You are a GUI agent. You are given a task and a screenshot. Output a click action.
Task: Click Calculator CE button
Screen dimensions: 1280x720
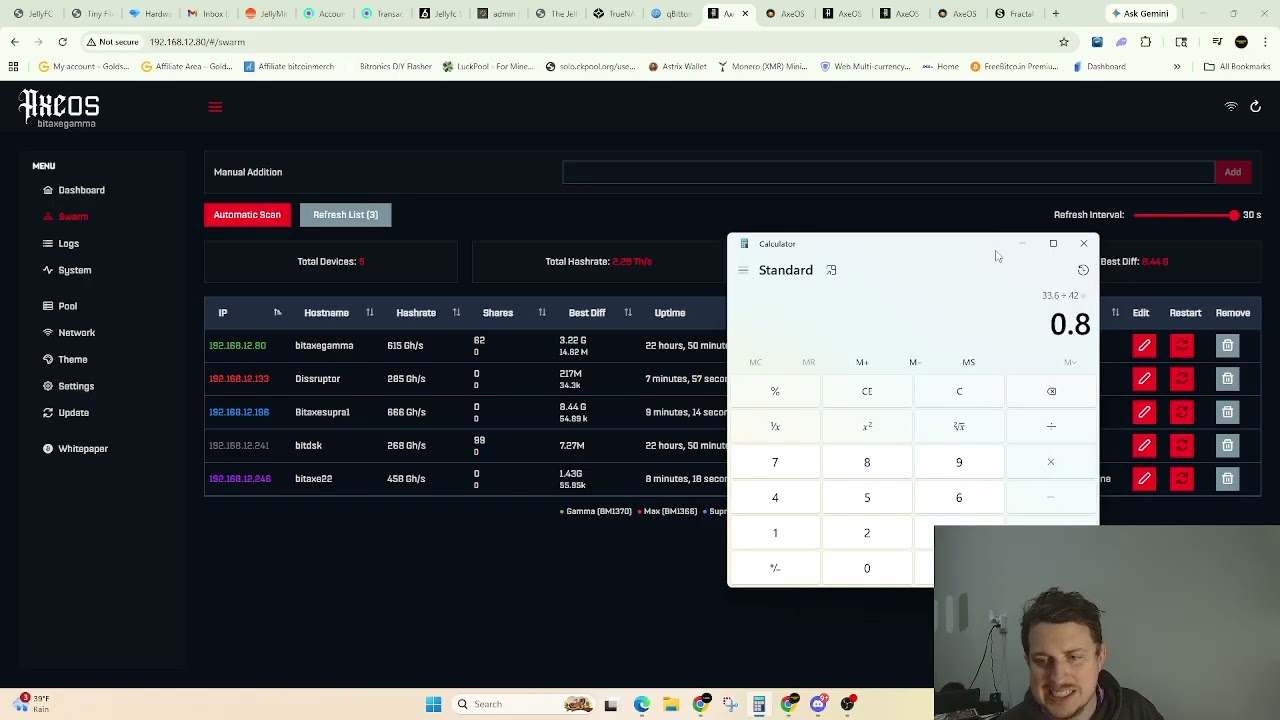pos(867,391)
